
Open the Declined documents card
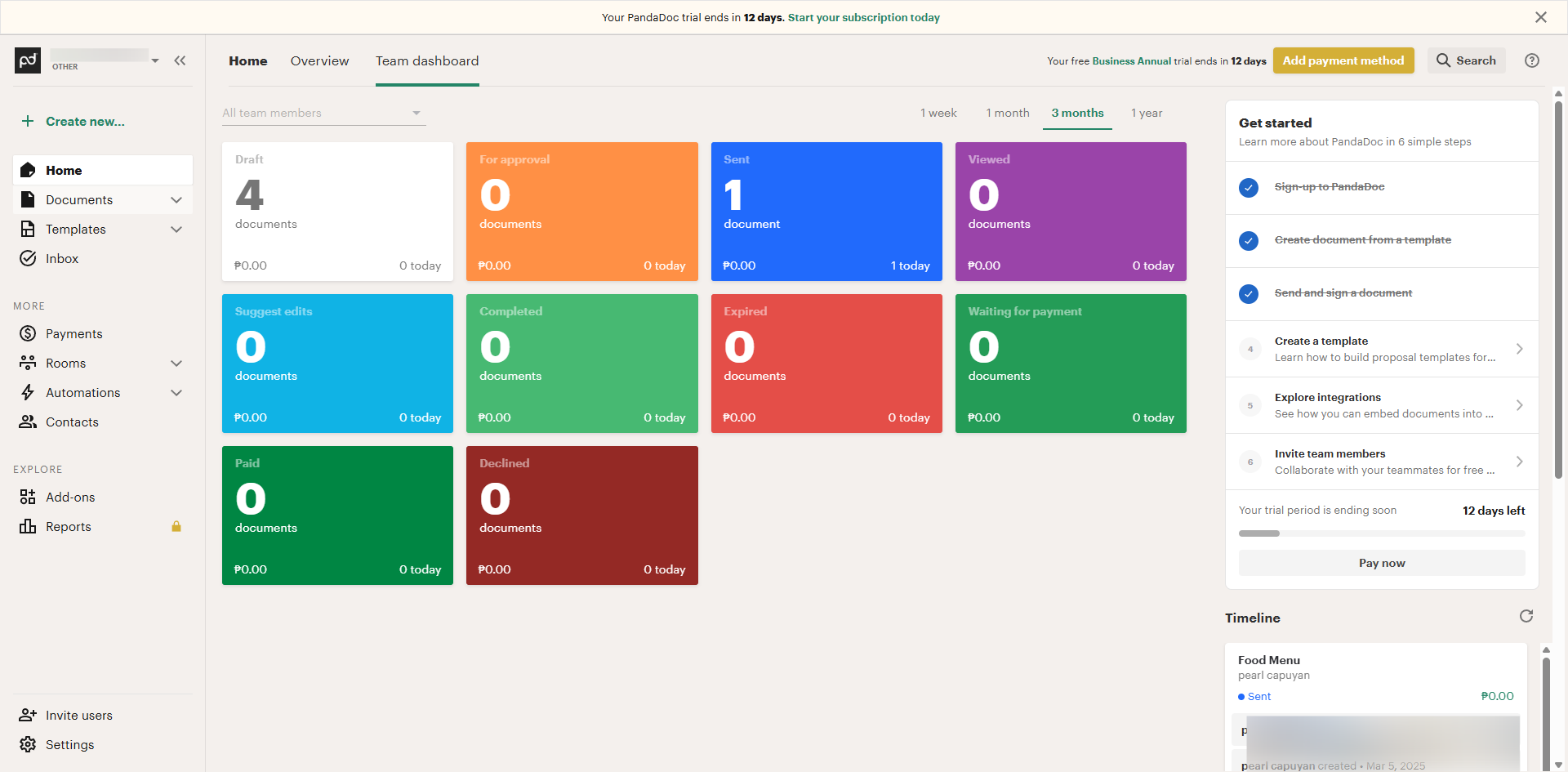(x=582, y=515)
